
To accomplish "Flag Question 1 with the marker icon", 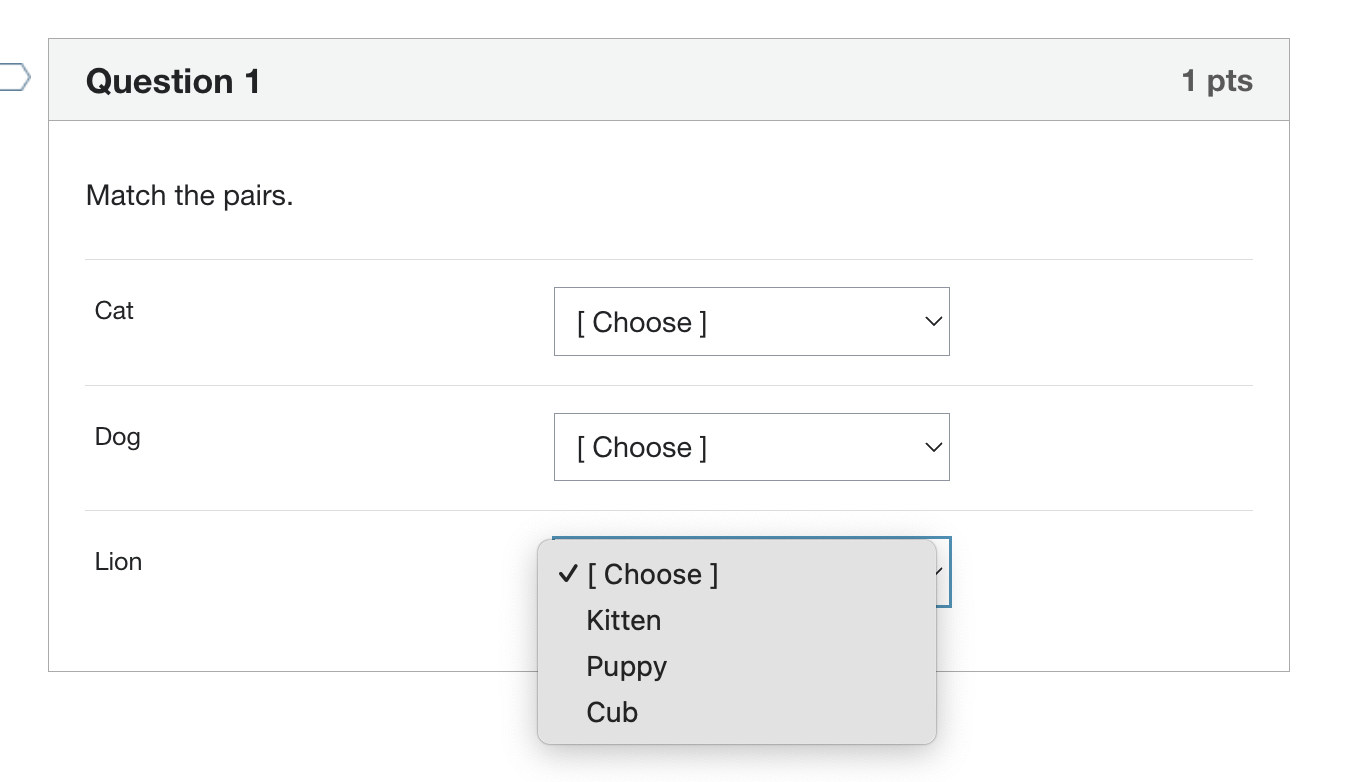I will [x=14, y=77].
